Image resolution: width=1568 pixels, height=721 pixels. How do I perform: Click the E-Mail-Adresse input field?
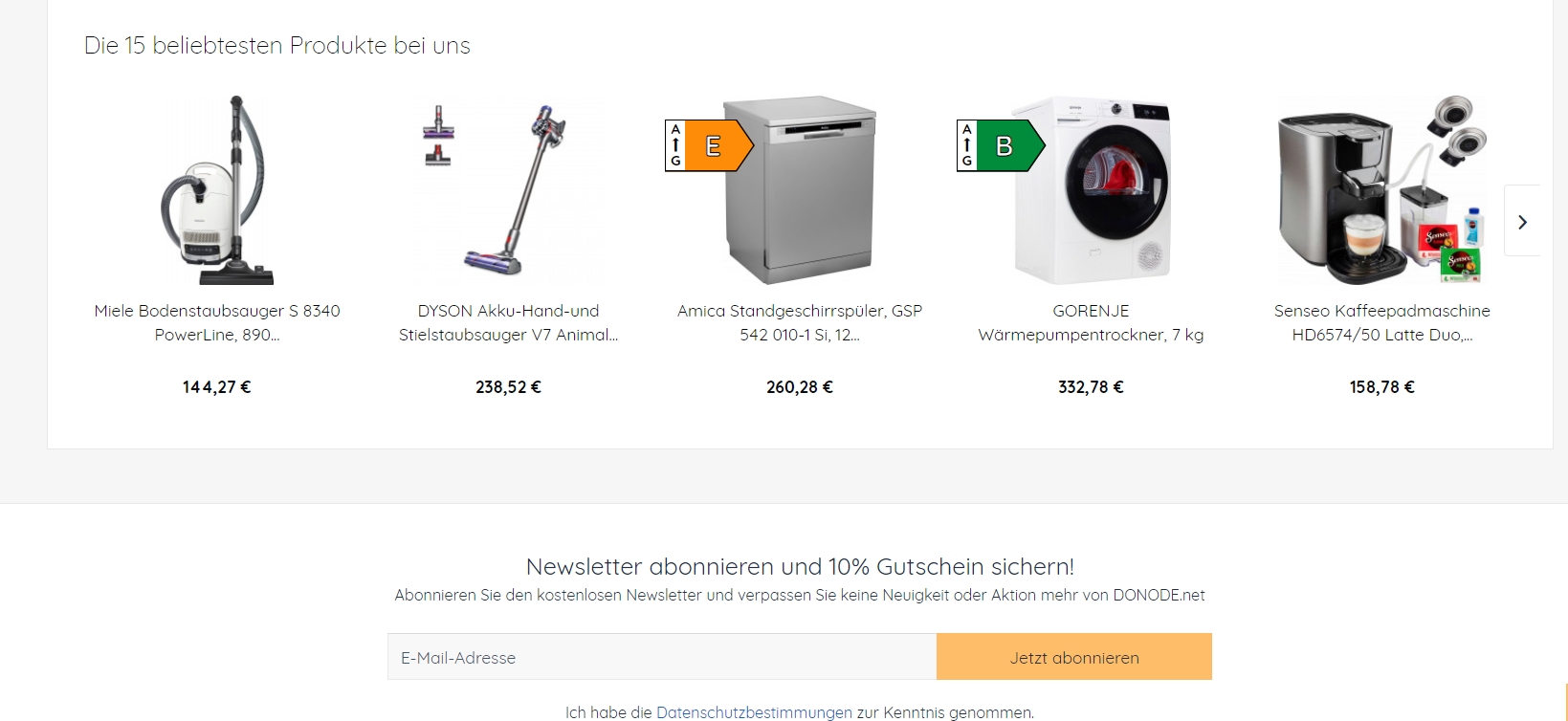tap(662, 657)
